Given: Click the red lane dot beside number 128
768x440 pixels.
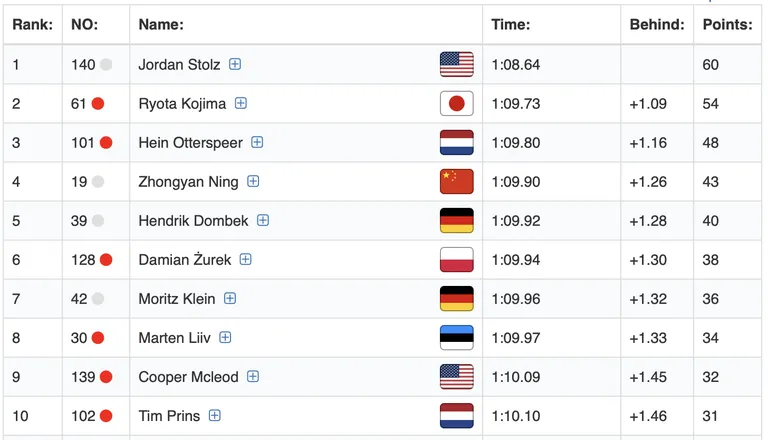Looking at the screenshot, I should tap(106, 260).
